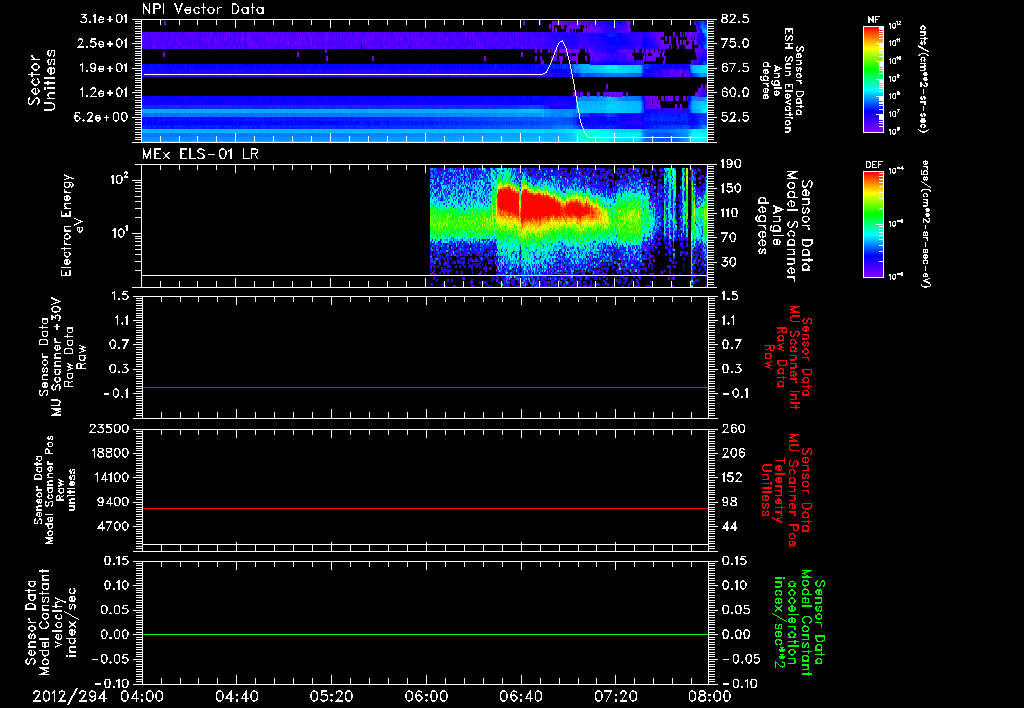Click the 'cnts/(cm**2-sr-sec)' units label

pyautogui.click(x=923, y=78)
